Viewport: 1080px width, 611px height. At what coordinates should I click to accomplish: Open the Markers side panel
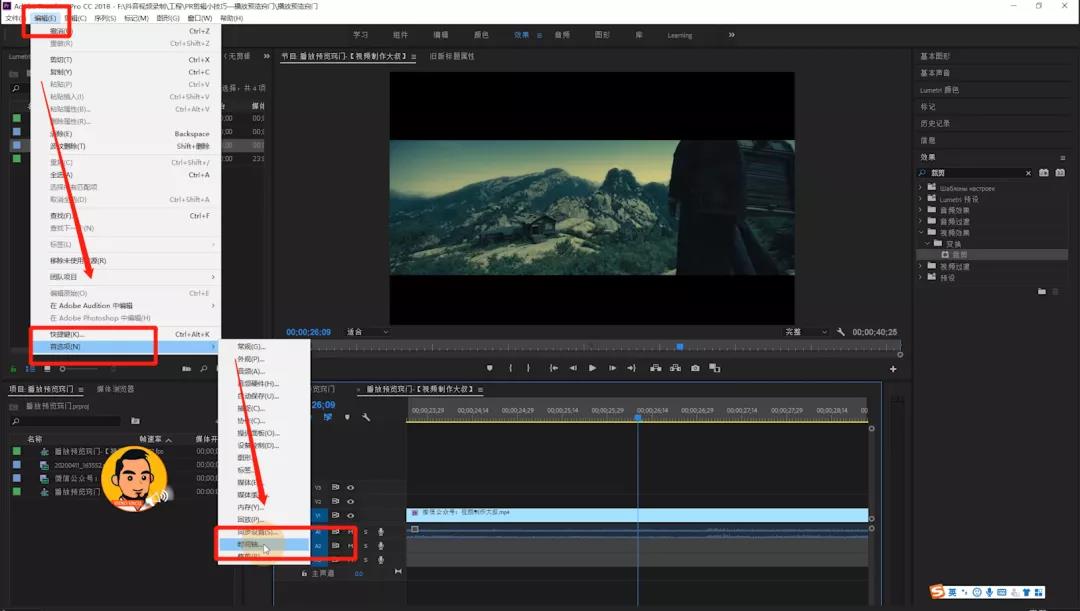pyautogui.click(x=928, y=107)
